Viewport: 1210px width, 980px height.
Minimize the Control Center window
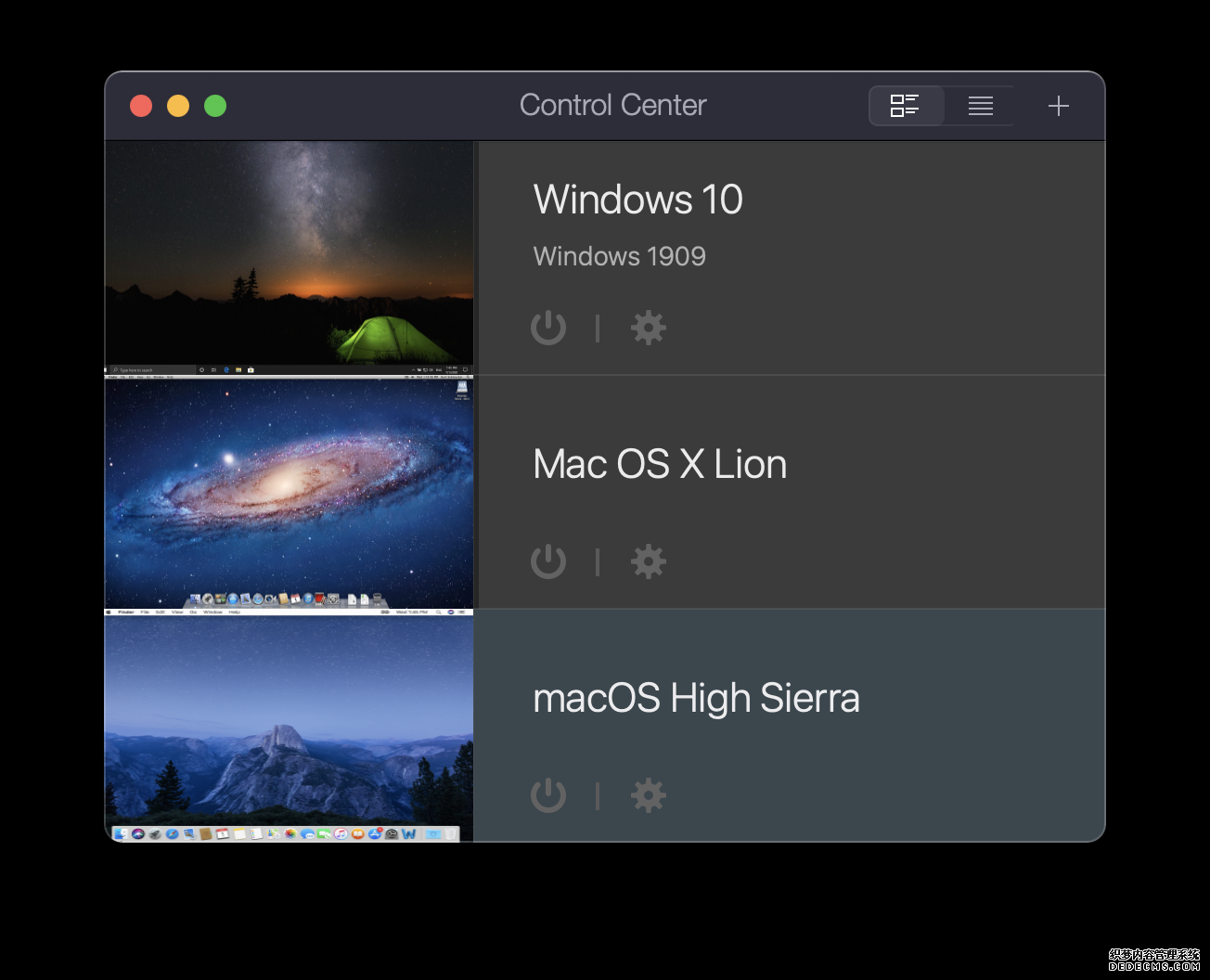tap(178, 106)
